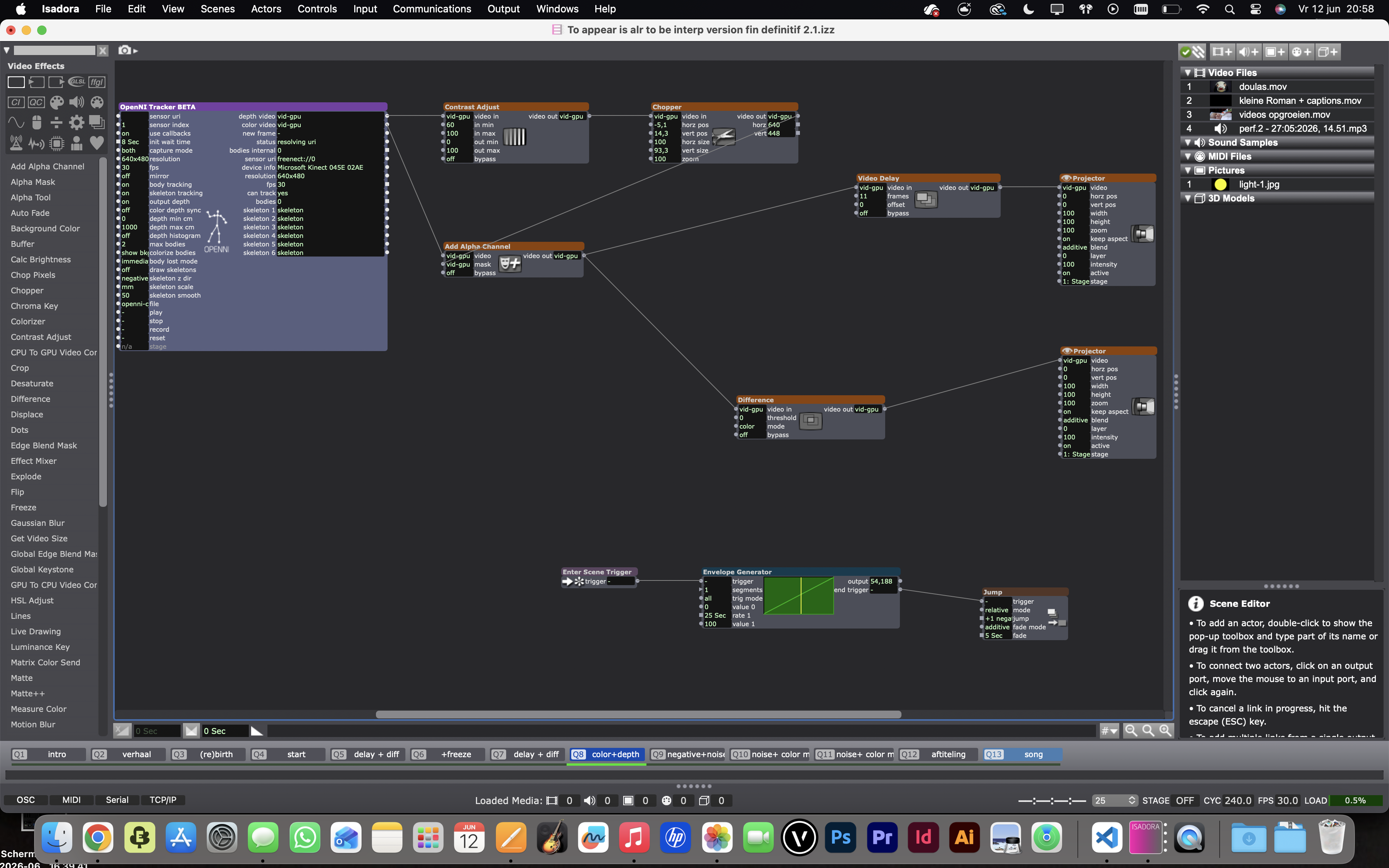Screen dimensions: 1389x868
Task: Select the video output actors icon
Action: coord(56,82)
